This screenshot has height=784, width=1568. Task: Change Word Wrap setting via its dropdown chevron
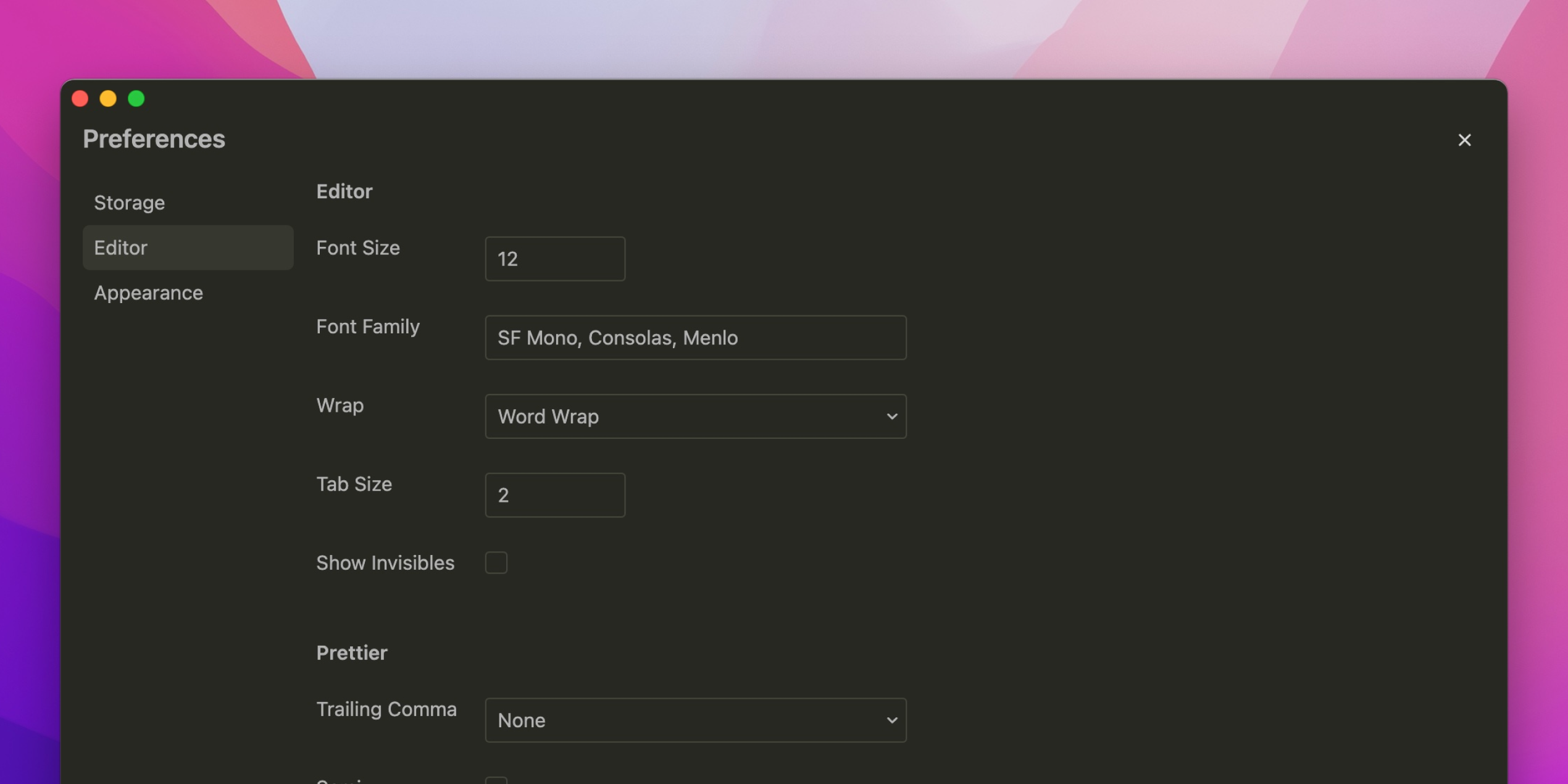(892, 416)
